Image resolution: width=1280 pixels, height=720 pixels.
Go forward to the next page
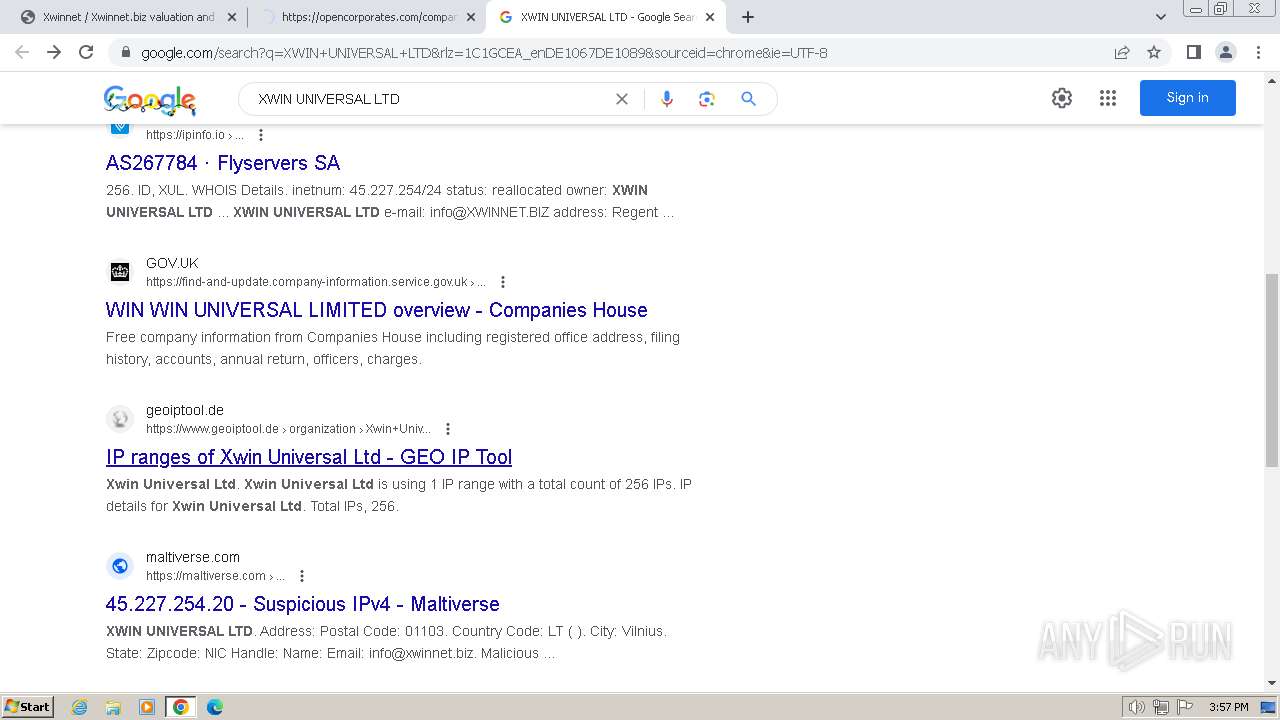pos(54,52)
